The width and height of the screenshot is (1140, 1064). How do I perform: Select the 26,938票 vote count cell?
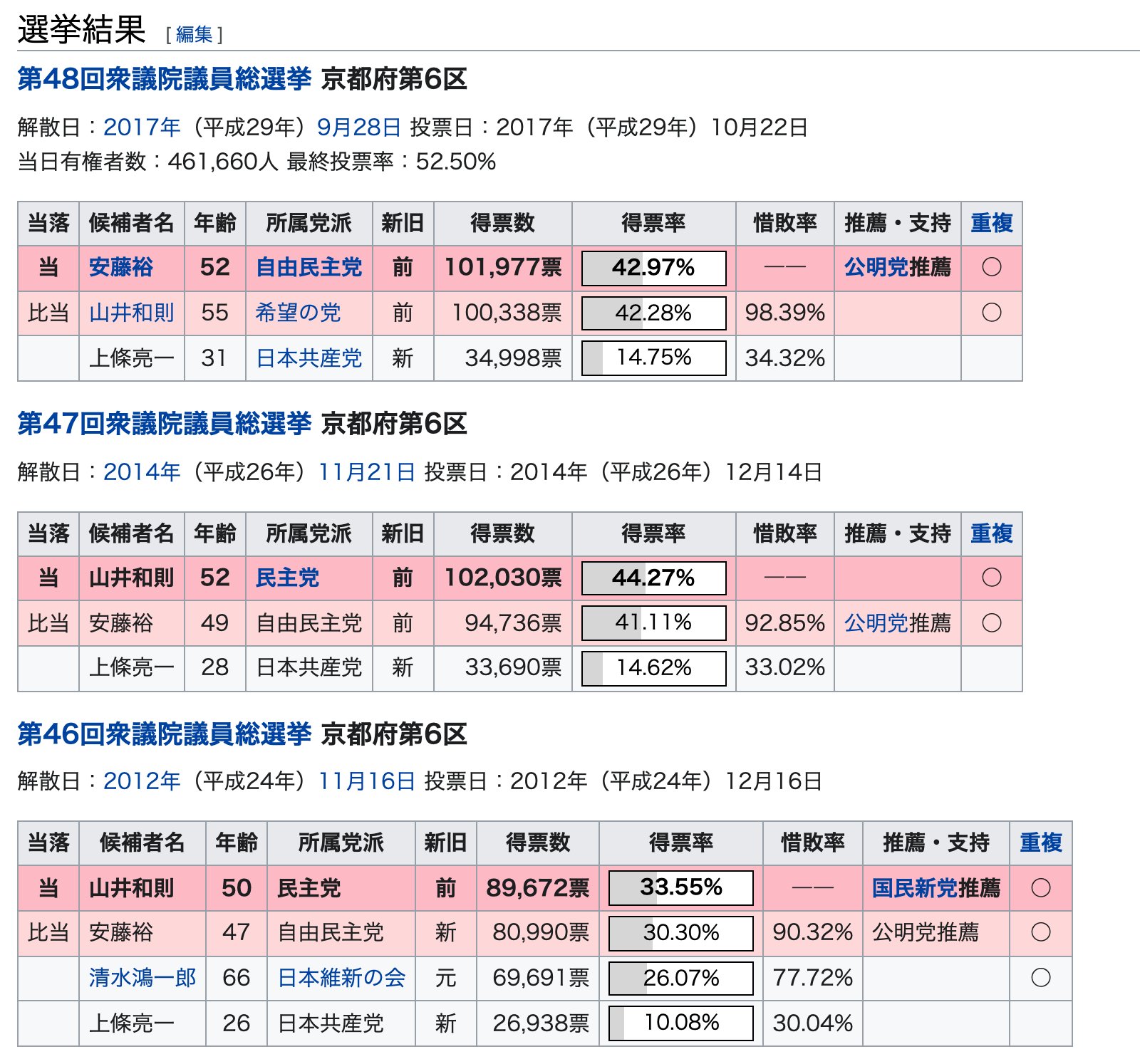pos(538,1023)
